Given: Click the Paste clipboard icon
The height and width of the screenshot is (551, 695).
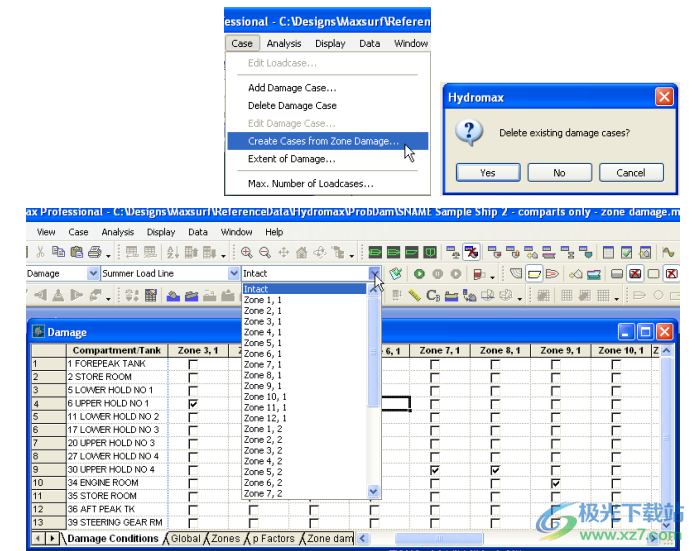Looking at the screenshot, I should coord(77,252).
